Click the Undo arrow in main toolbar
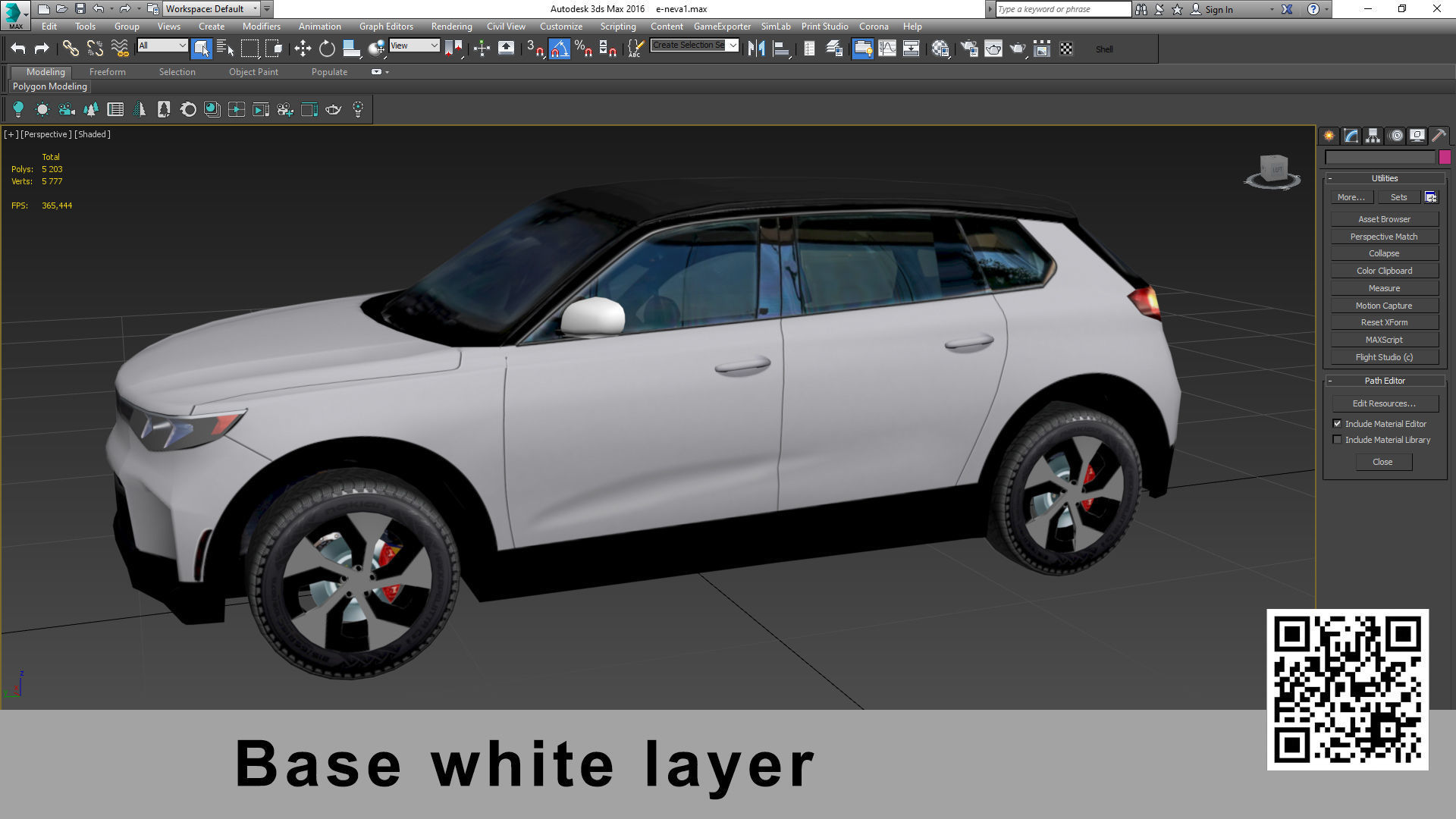Screen dimensions: 1456x819 coord(18,49)
